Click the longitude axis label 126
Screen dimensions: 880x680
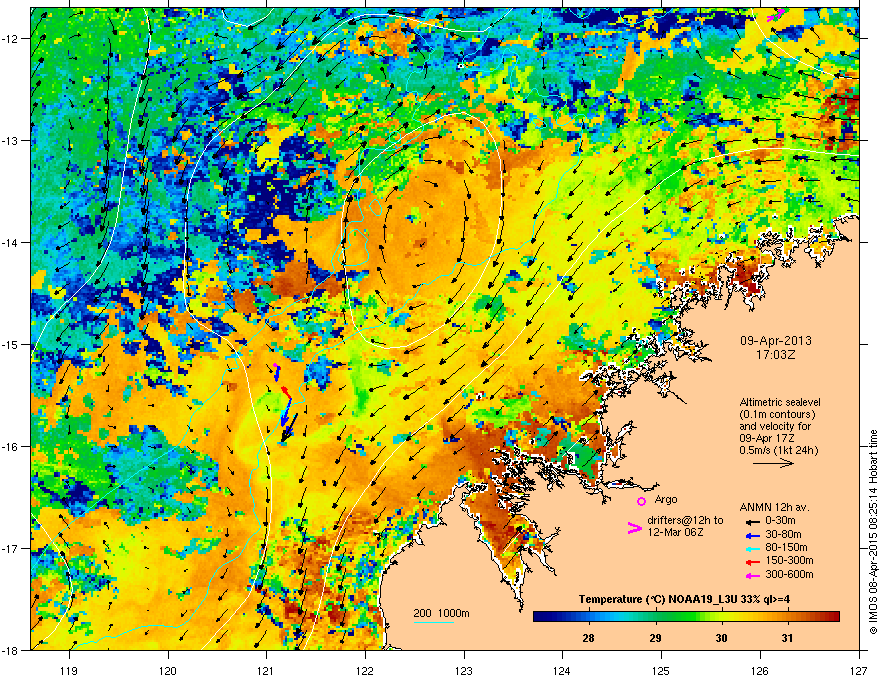point(760,670)
